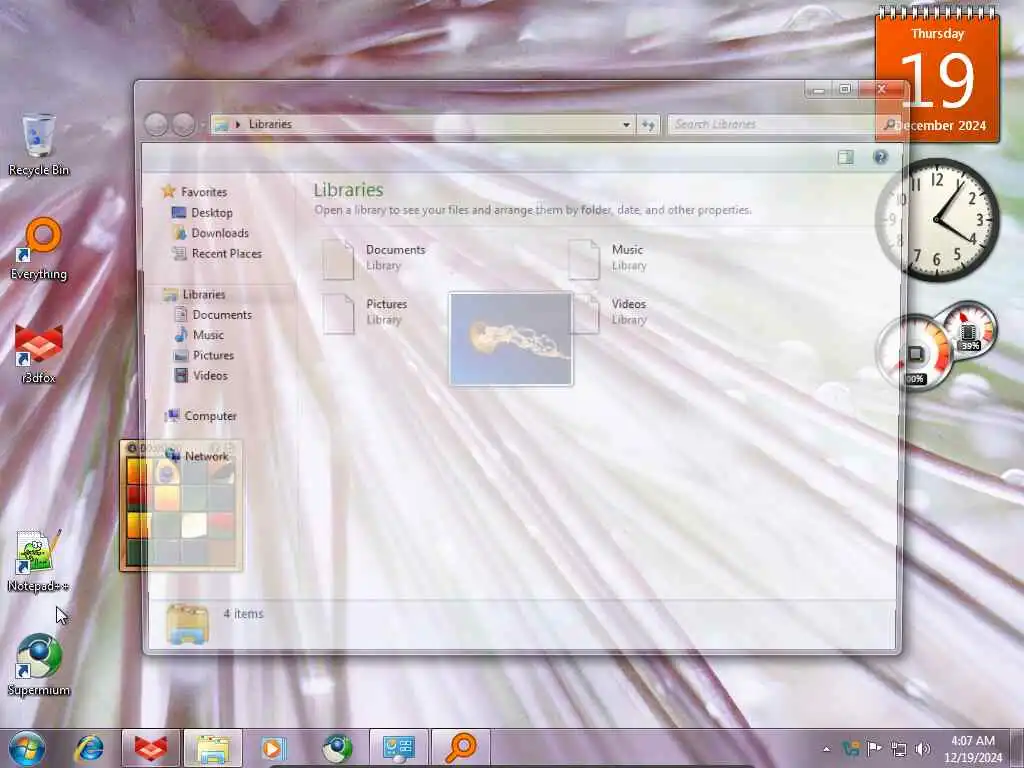Launch Supermium from the desktop shortcut

coord(39,665)
